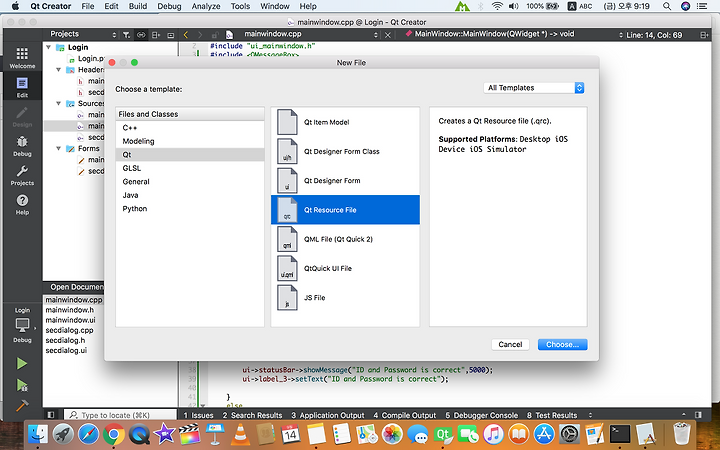This screenshot has width=720, height=450.
Task: Click the split projects pane icon
Action: point(156,35)
